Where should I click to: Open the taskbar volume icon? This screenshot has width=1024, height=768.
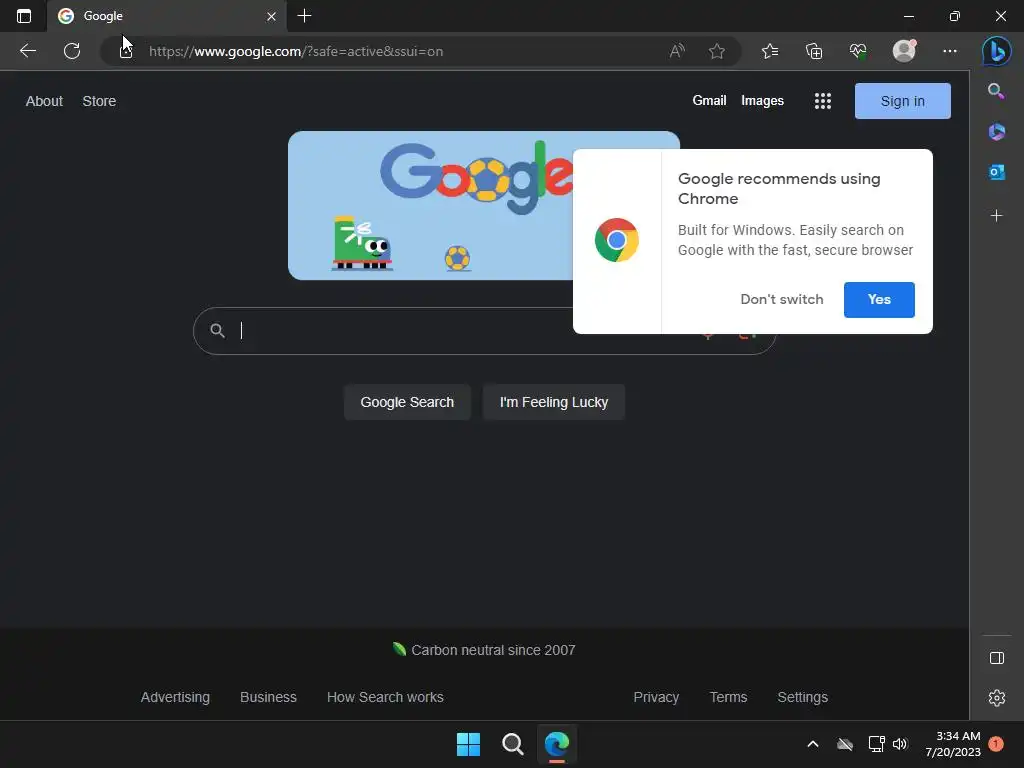(x=900, y=744)
